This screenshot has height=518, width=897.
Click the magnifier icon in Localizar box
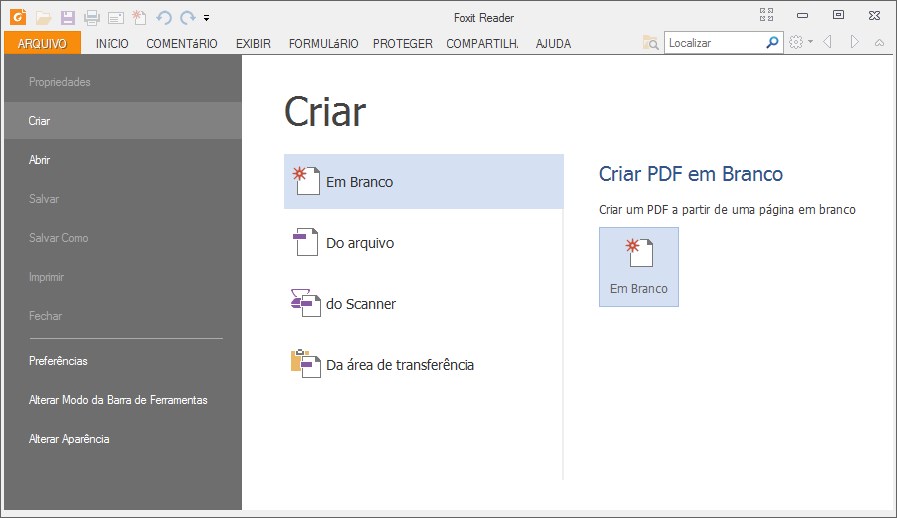772,42
